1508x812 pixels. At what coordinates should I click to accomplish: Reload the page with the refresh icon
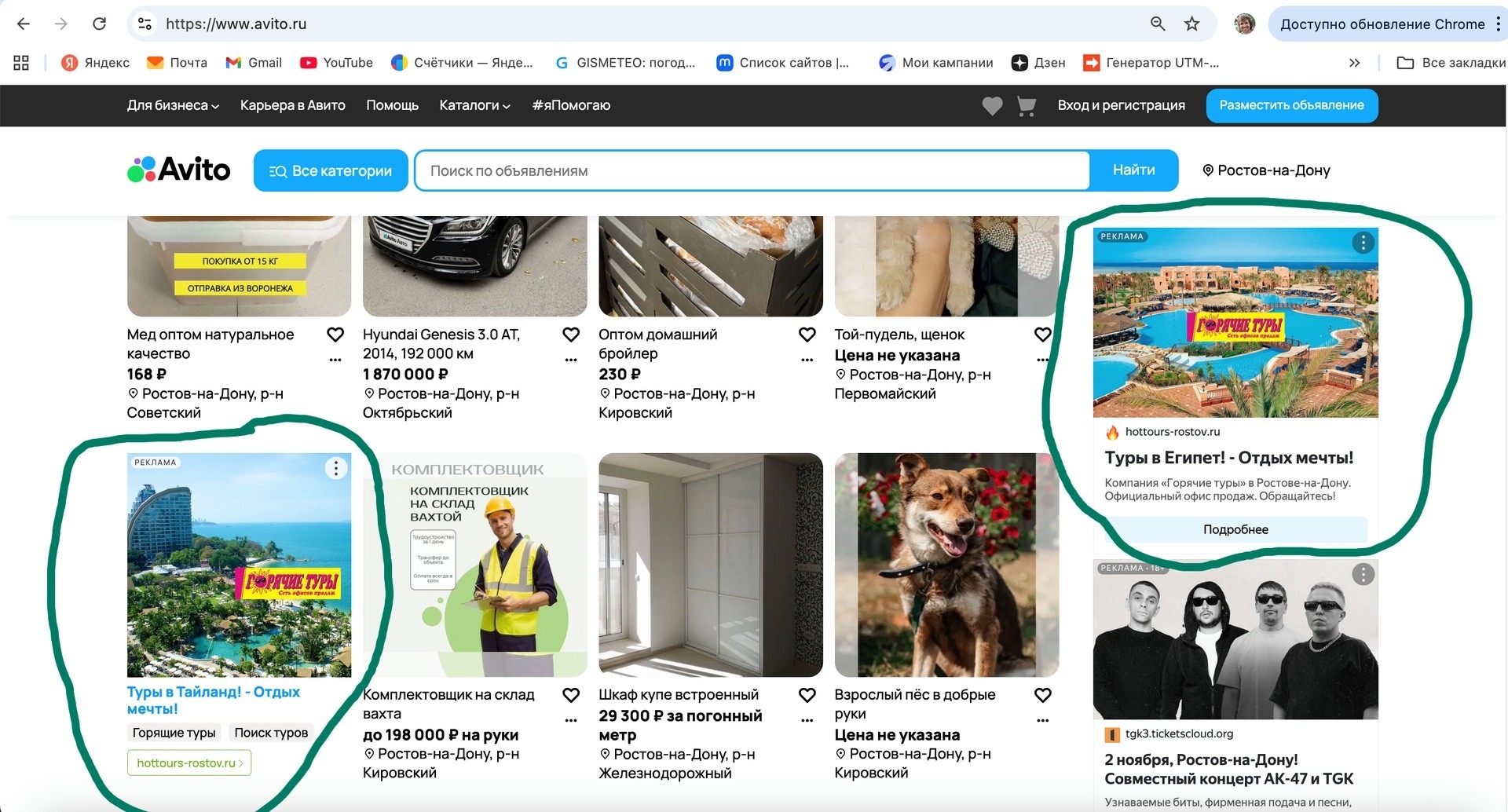99,24
